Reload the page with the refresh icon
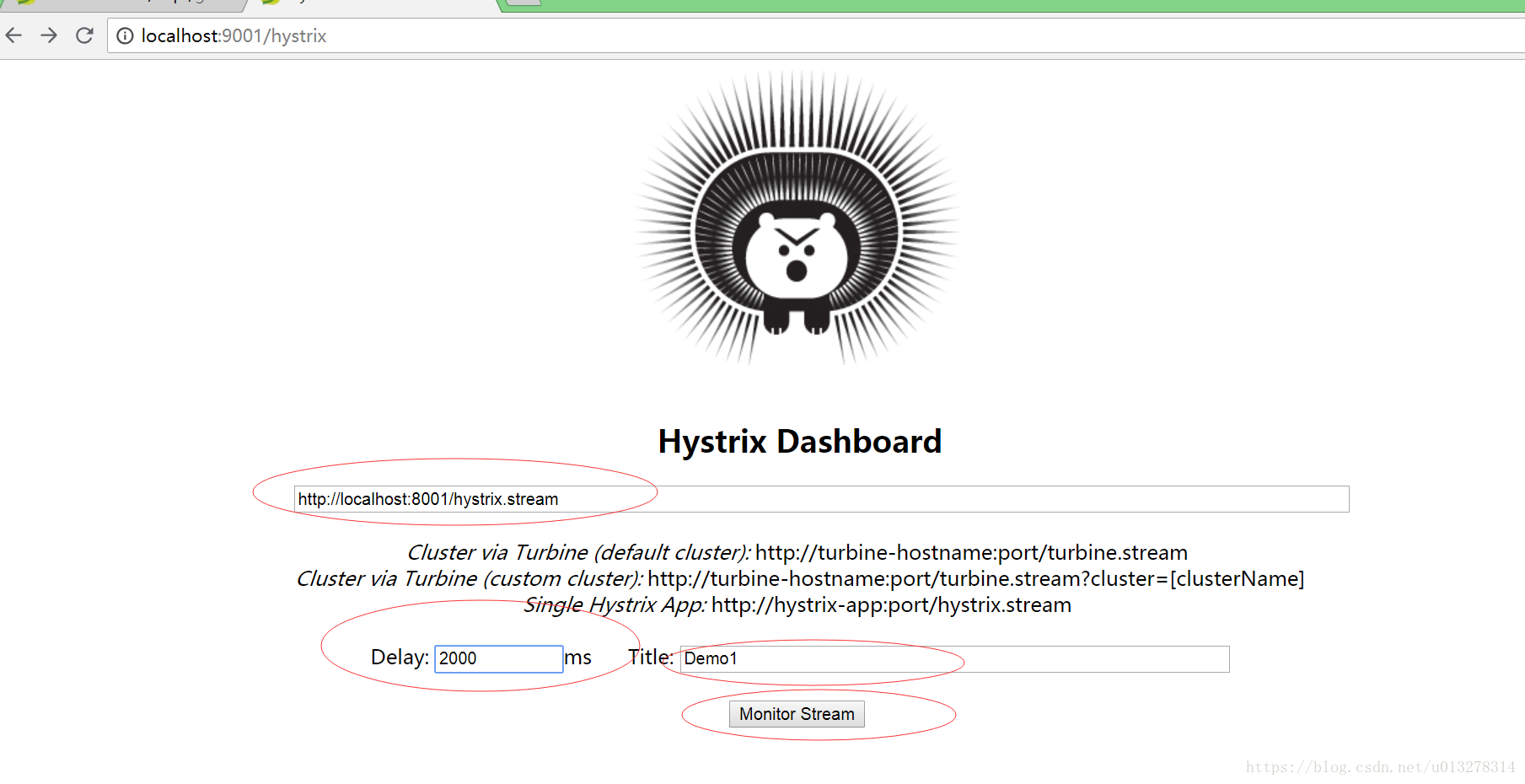 (84, 35)
